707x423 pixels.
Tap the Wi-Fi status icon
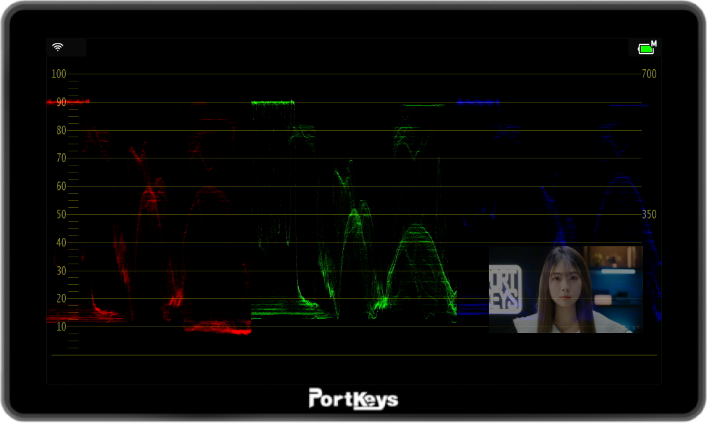point(58,47)
